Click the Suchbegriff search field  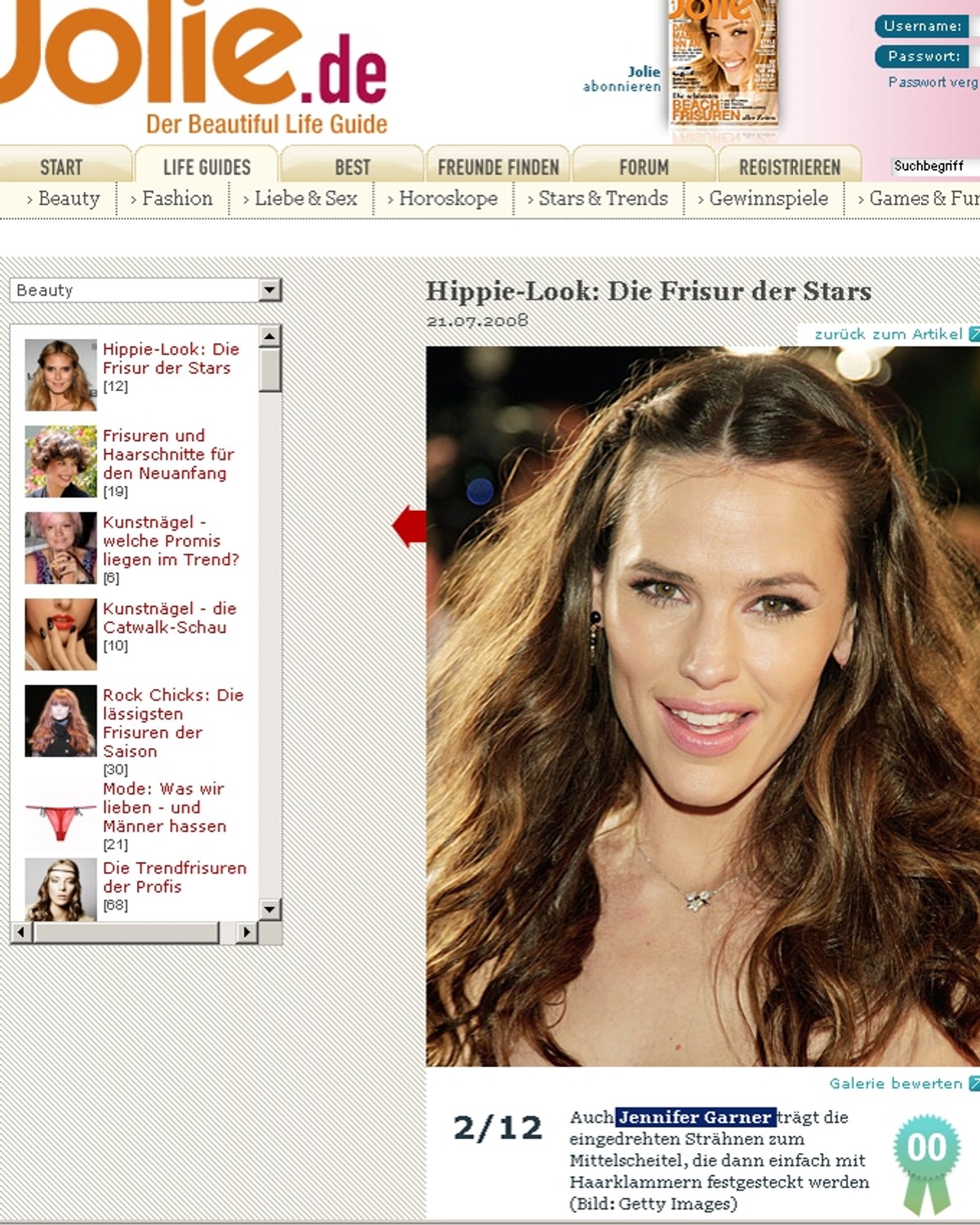[935, 166]
